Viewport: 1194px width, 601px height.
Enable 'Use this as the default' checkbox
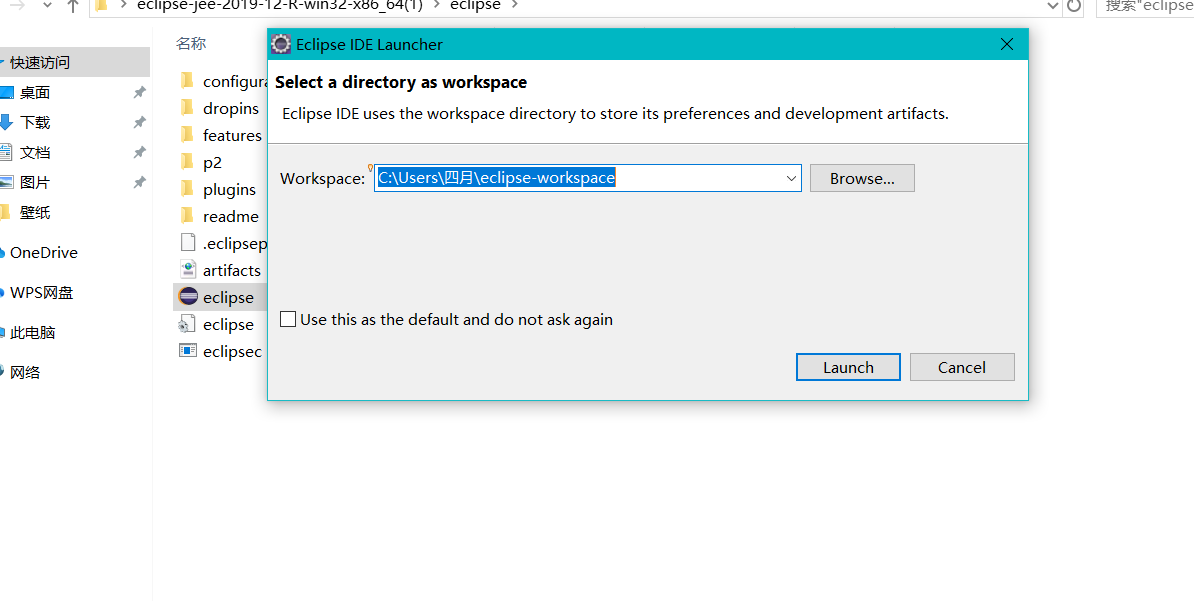click(x=288, y=319)
